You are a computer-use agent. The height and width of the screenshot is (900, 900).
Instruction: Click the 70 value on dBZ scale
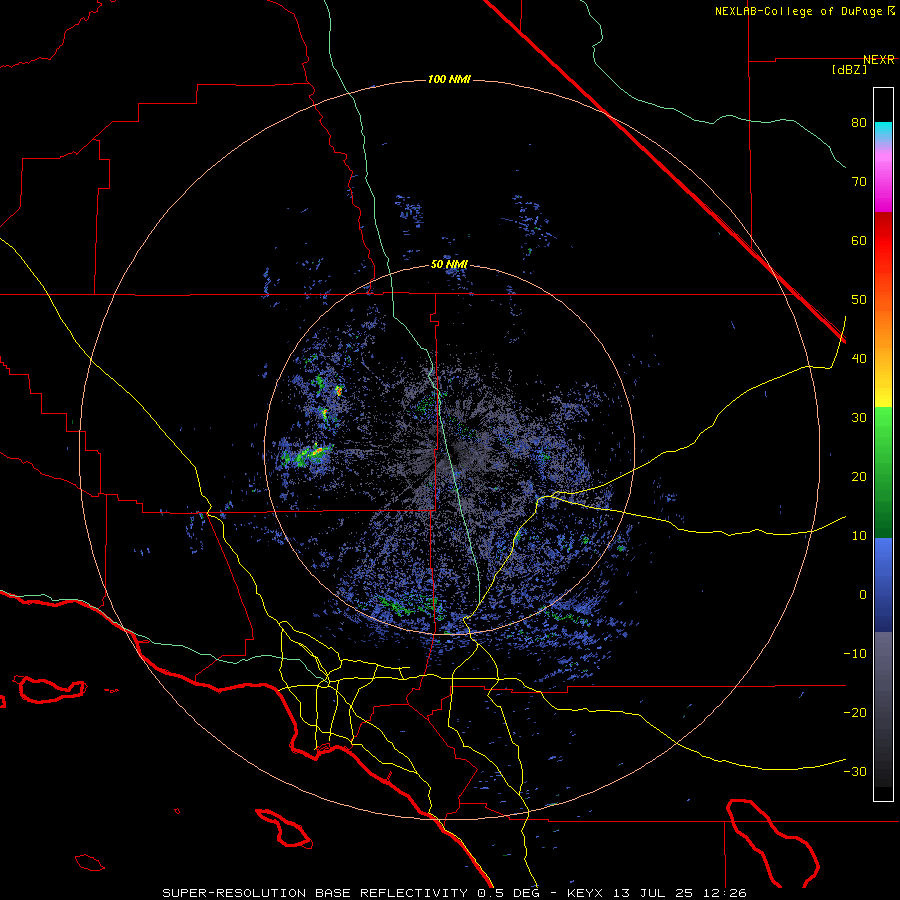point(859,182)
